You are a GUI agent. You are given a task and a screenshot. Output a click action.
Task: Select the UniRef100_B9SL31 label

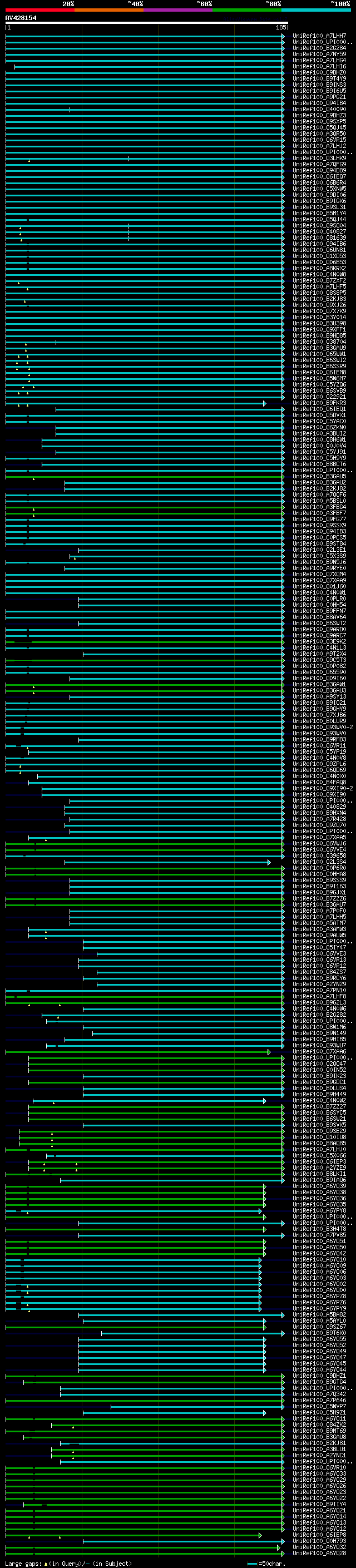319,207
